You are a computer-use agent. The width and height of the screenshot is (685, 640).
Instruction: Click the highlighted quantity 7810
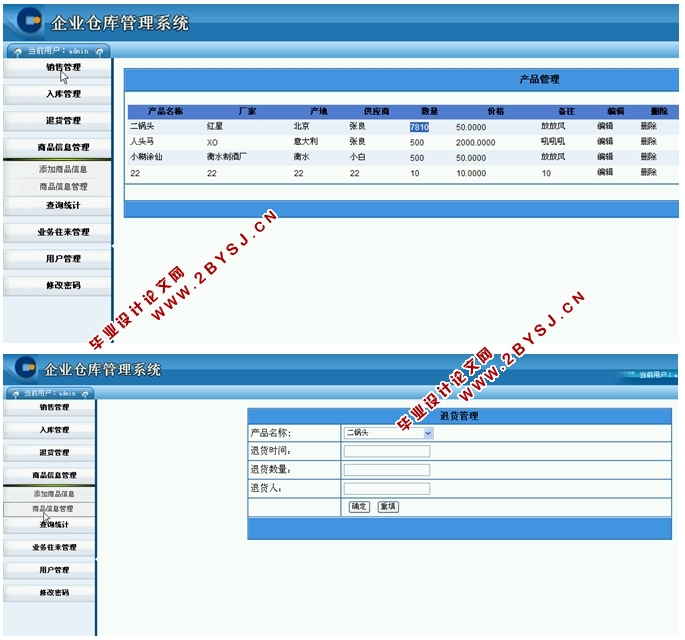coord(419,127)
